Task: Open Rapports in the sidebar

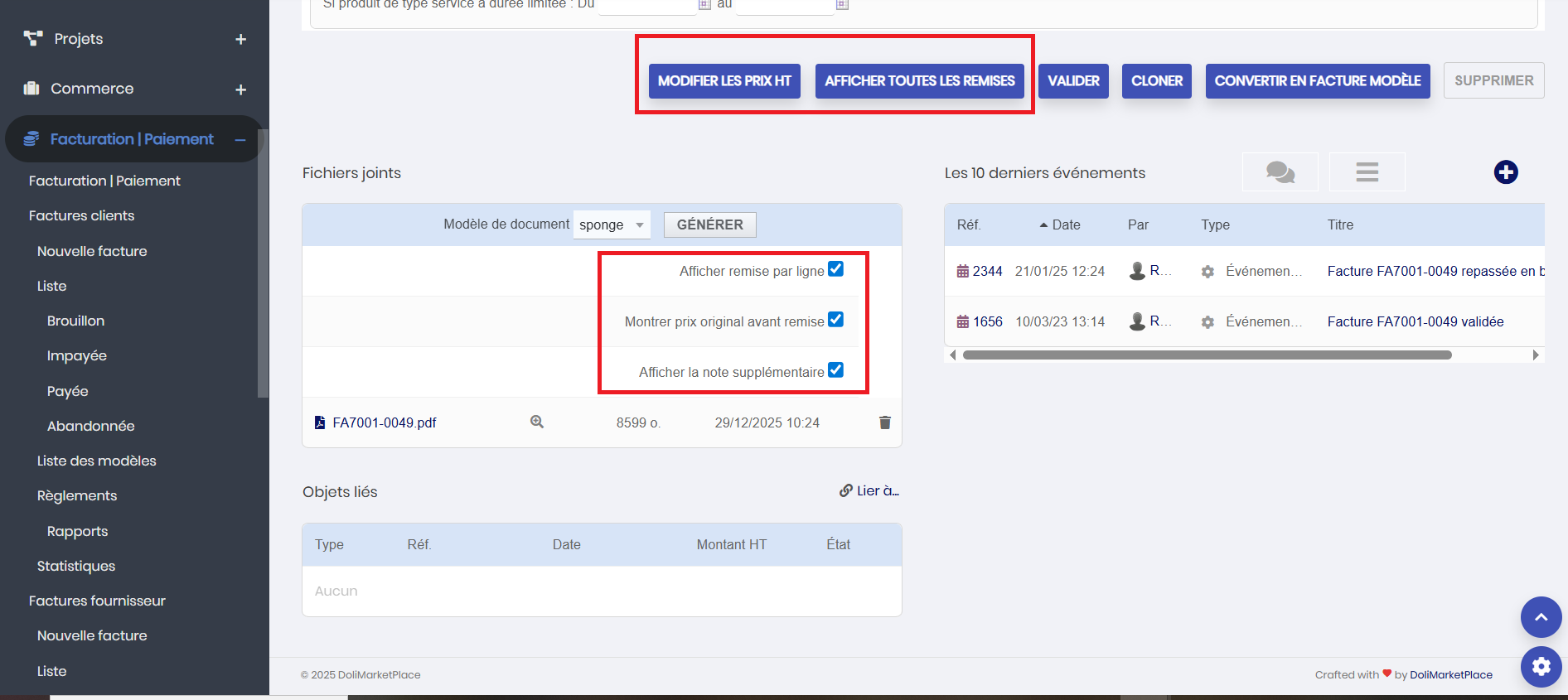Action: [77, 531]
